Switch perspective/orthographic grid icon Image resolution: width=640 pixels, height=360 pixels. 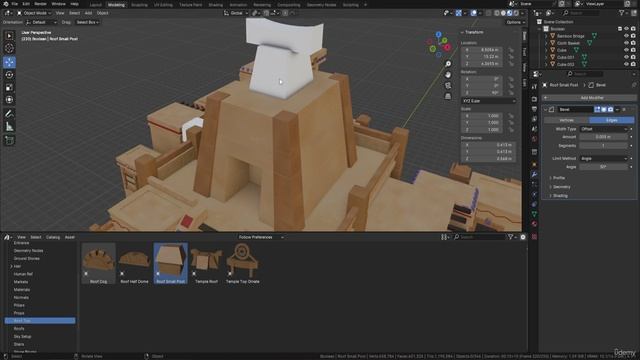click(448, 96)
